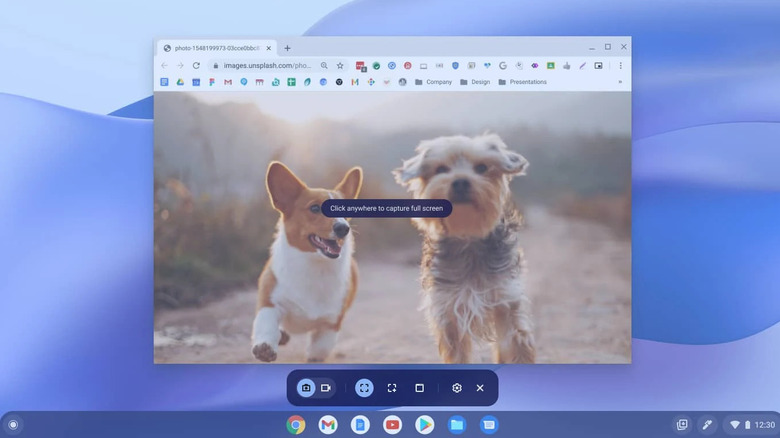Switch to screenshot camera mode
The height and width of the screenshot is (438, 780).
306,388
